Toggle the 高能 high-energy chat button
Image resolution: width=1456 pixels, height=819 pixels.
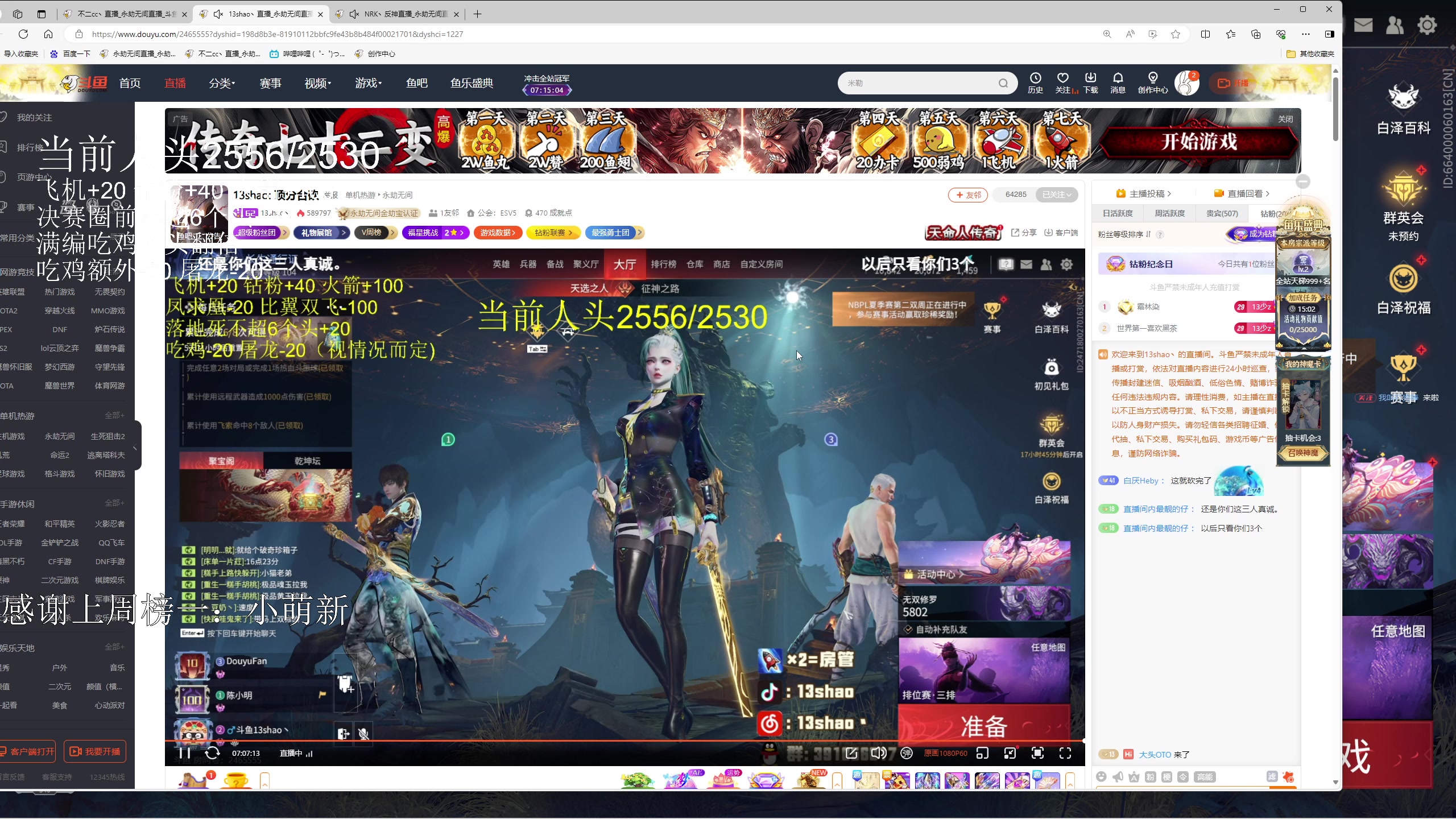click(x=1205, y=777)
